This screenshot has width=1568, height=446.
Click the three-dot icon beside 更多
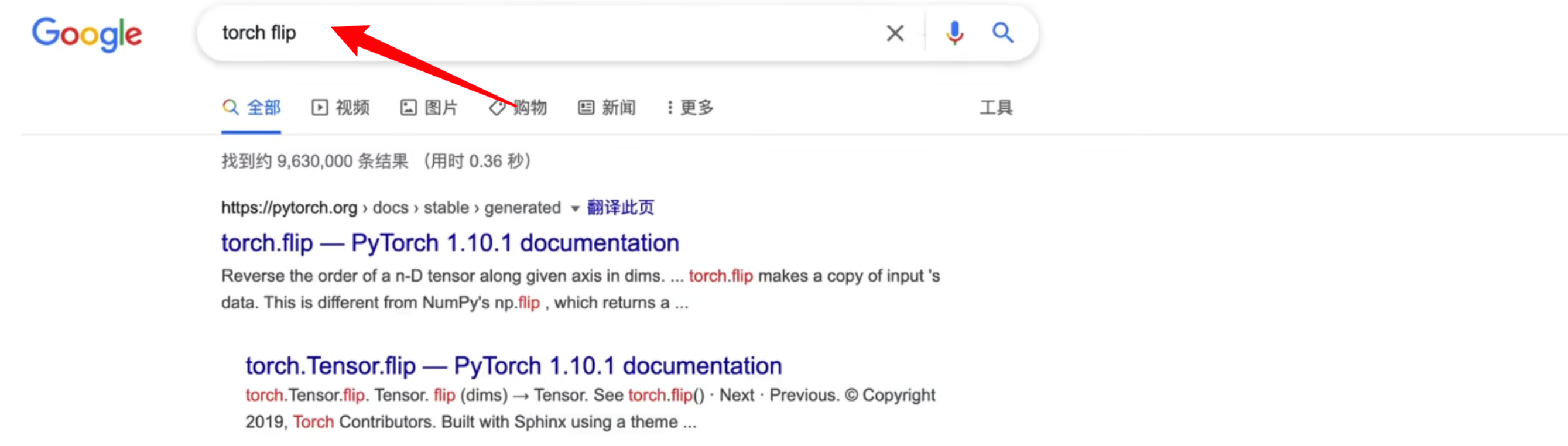click(670, 108)
